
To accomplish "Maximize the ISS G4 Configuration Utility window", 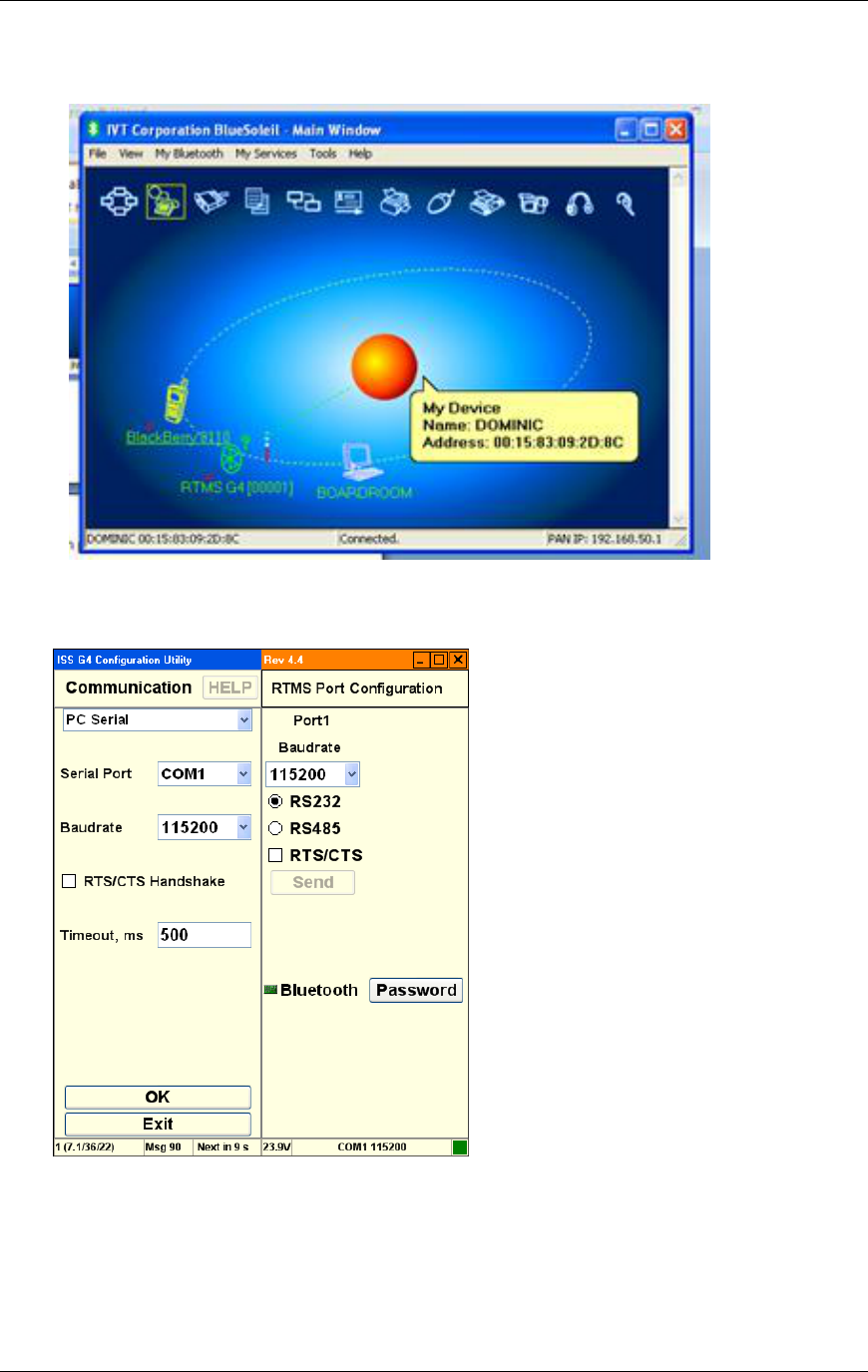I will pyautogui.click(x=439, y=660).
